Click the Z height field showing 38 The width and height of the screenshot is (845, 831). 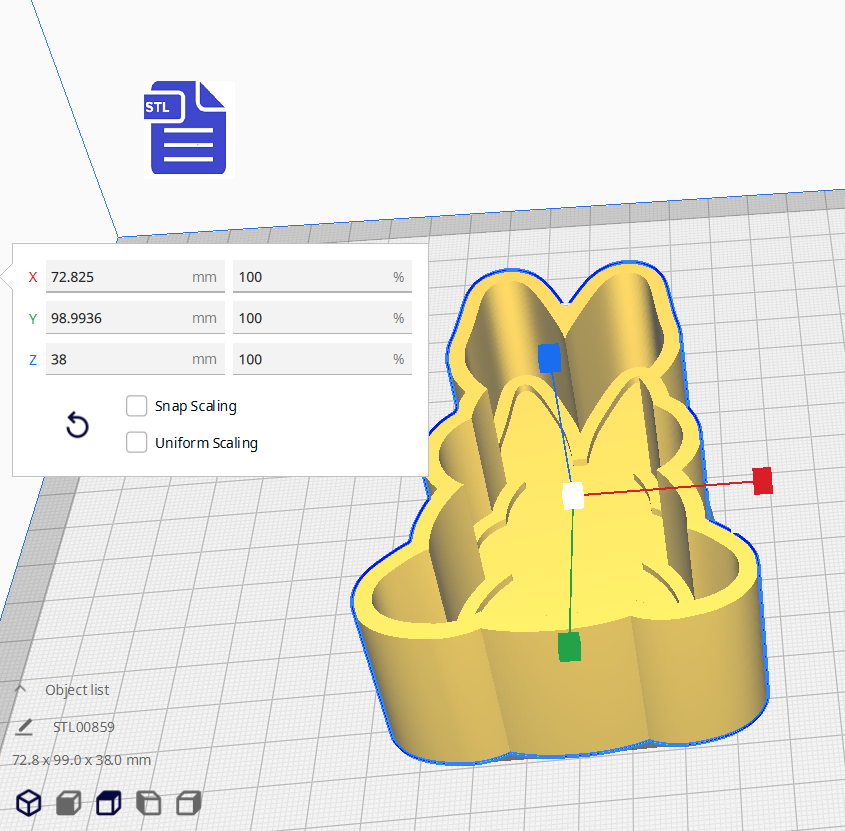click(135, 359)
